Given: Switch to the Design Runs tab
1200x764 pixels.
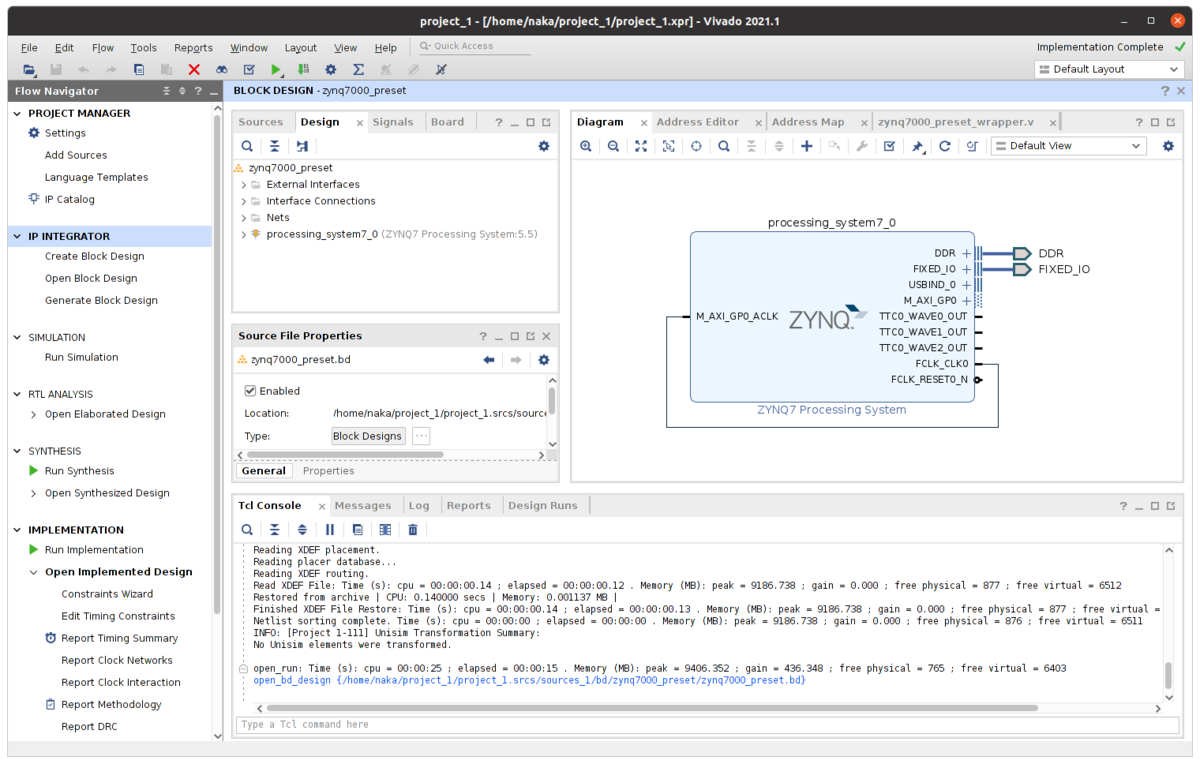Looking at the screenshot, I should (x=543, y=506).
